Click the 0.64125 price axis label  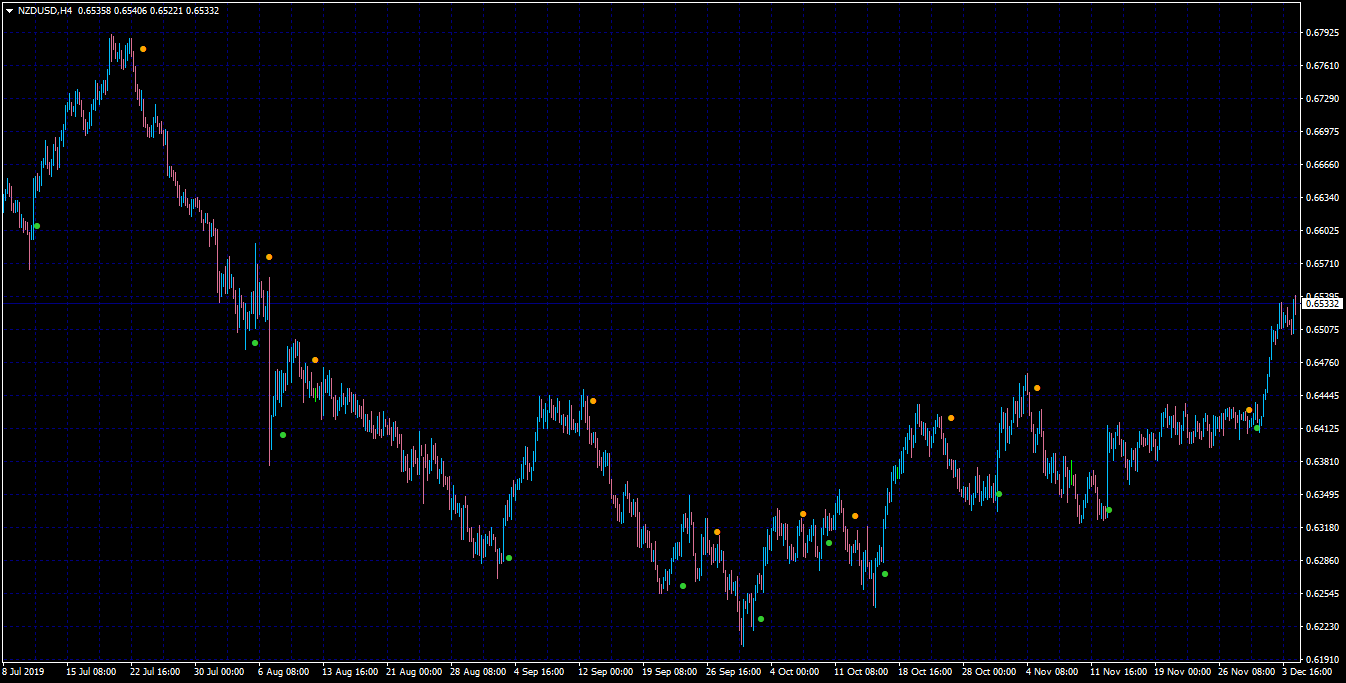pyautogui.click(x=1322, y=429)
